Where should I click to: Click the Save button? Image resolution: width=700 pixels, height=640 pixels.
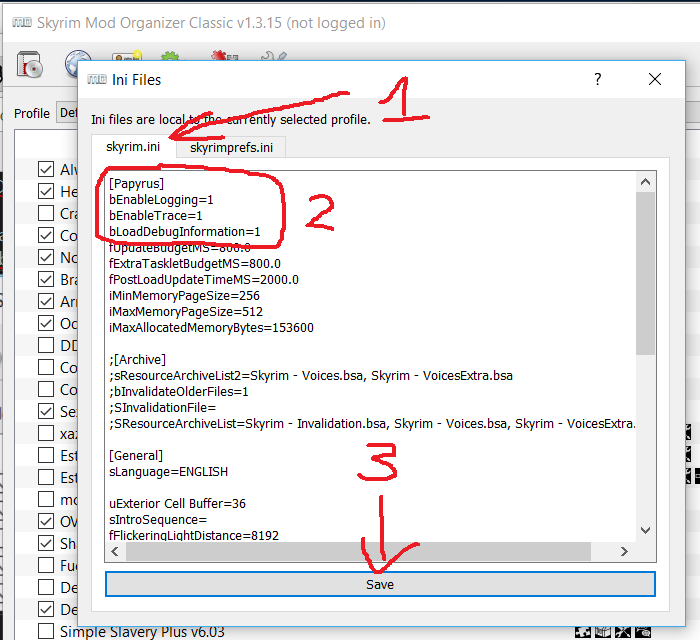pyautogui.click(x=380, y=584)
